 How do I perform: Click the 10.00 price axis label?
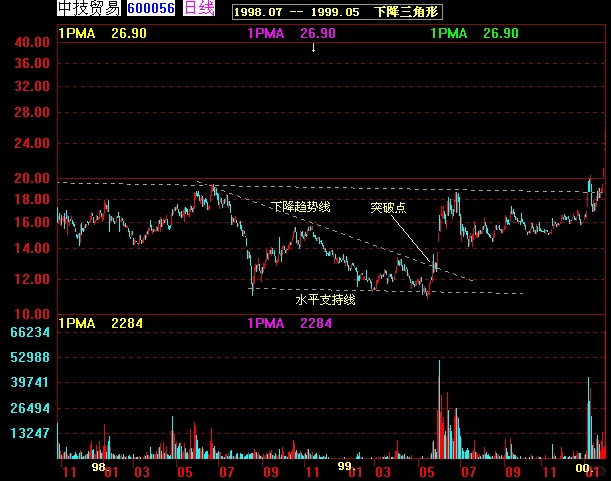(32, 314)
